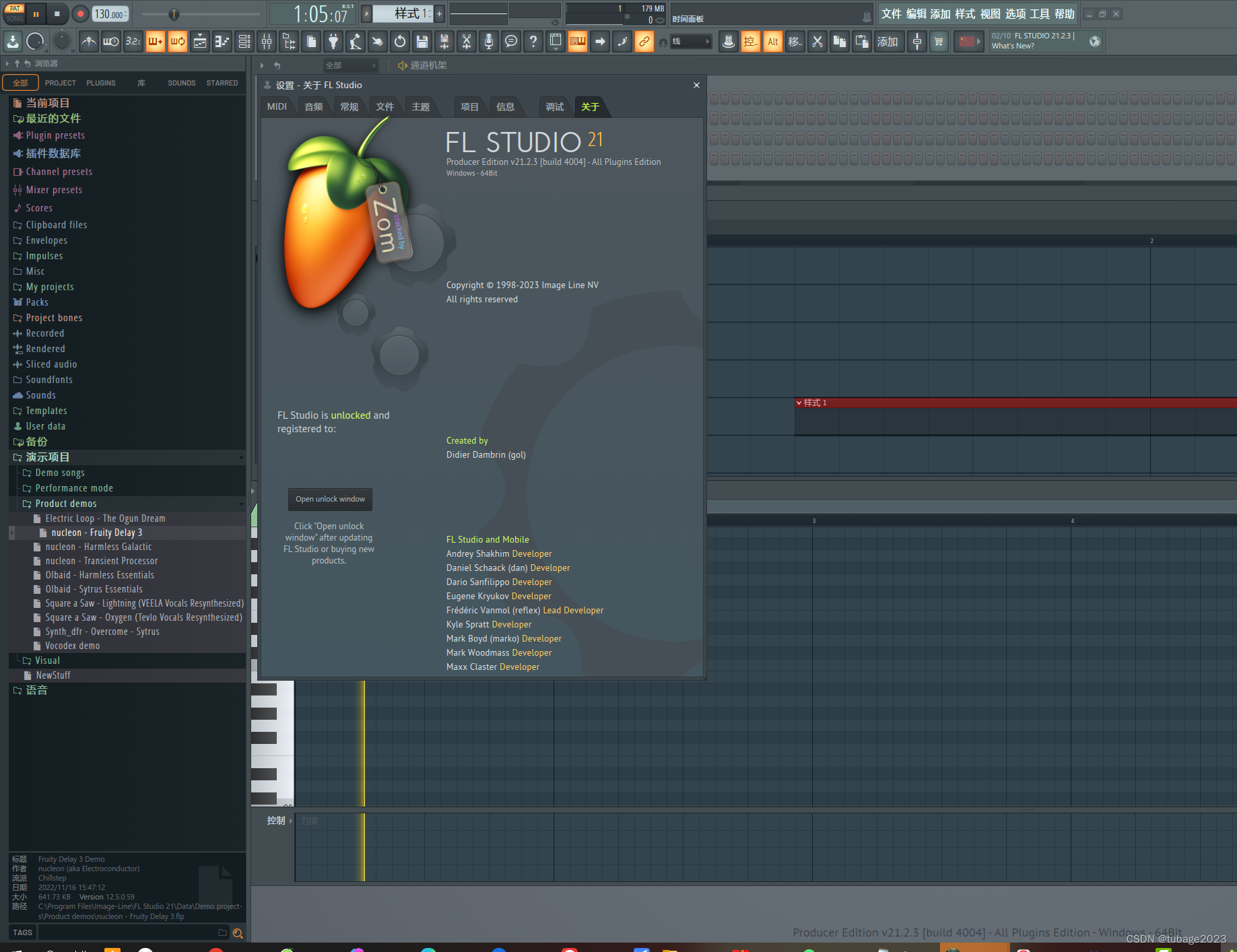Screen dimensions: 1237x952
Task: Click the pause playback button
Action: [36, 13]
